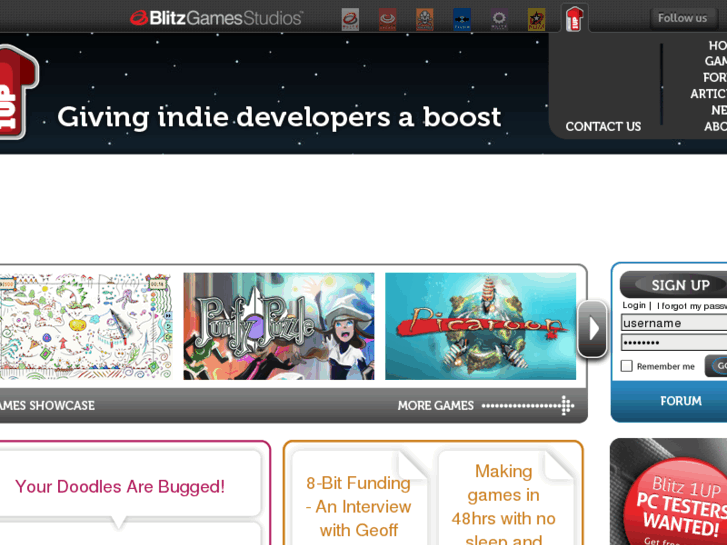Click the Login link
Screen dimensions: 727x545
click(x=634, y=305)
